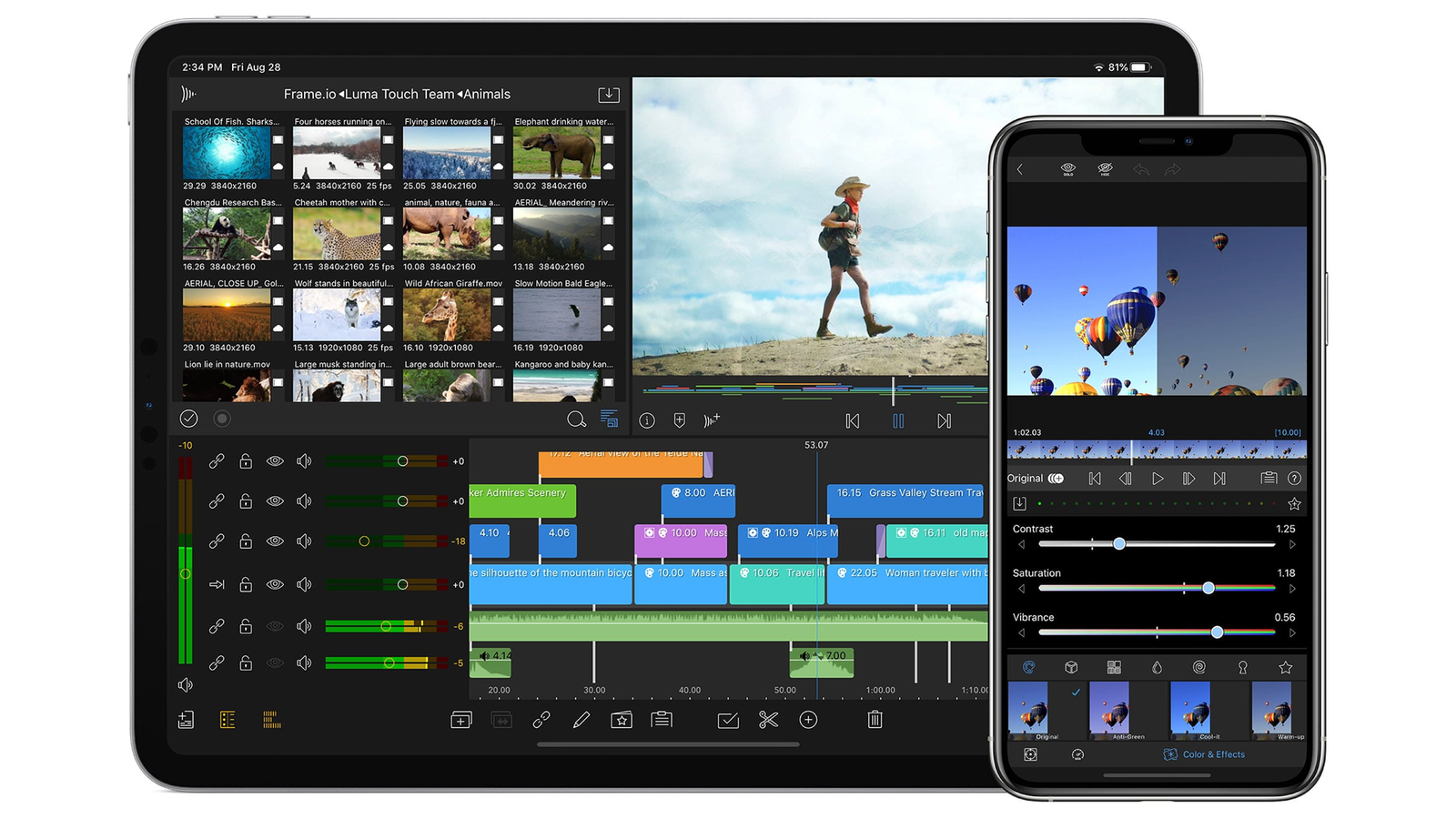This screenshot has height=819, width=1456.
Task: Add a marker with the shield-plus icon
Action: click(679, 420)
